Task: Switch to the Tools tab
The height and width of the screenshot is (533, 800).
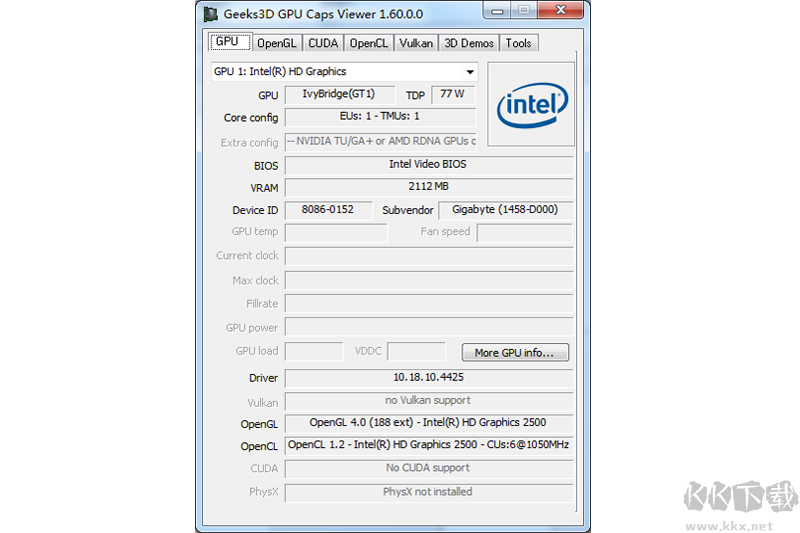Action: point(518,43)
